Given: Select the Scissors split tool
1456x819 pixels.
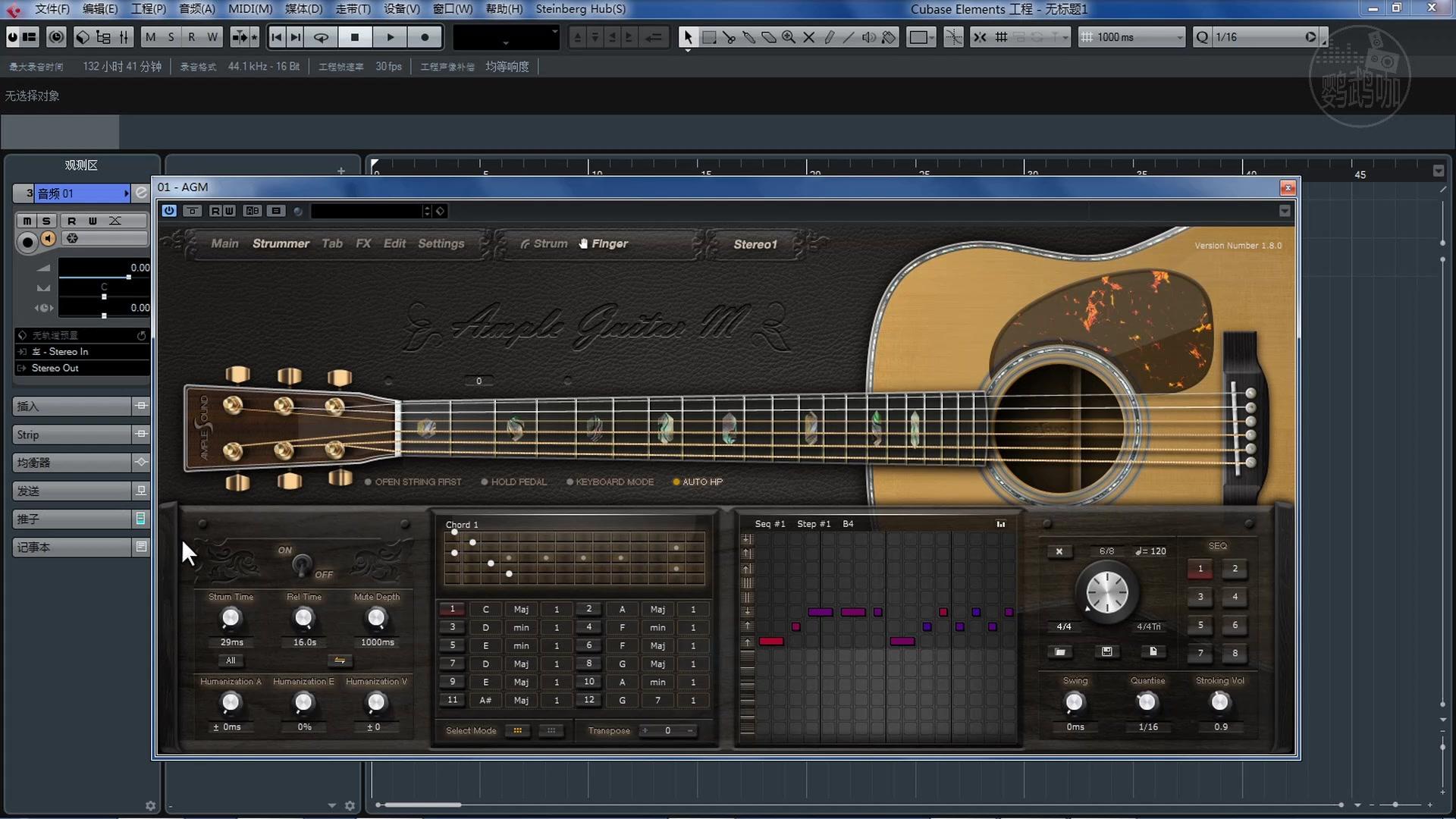Looking at the screenshot, I should (730, 36).
